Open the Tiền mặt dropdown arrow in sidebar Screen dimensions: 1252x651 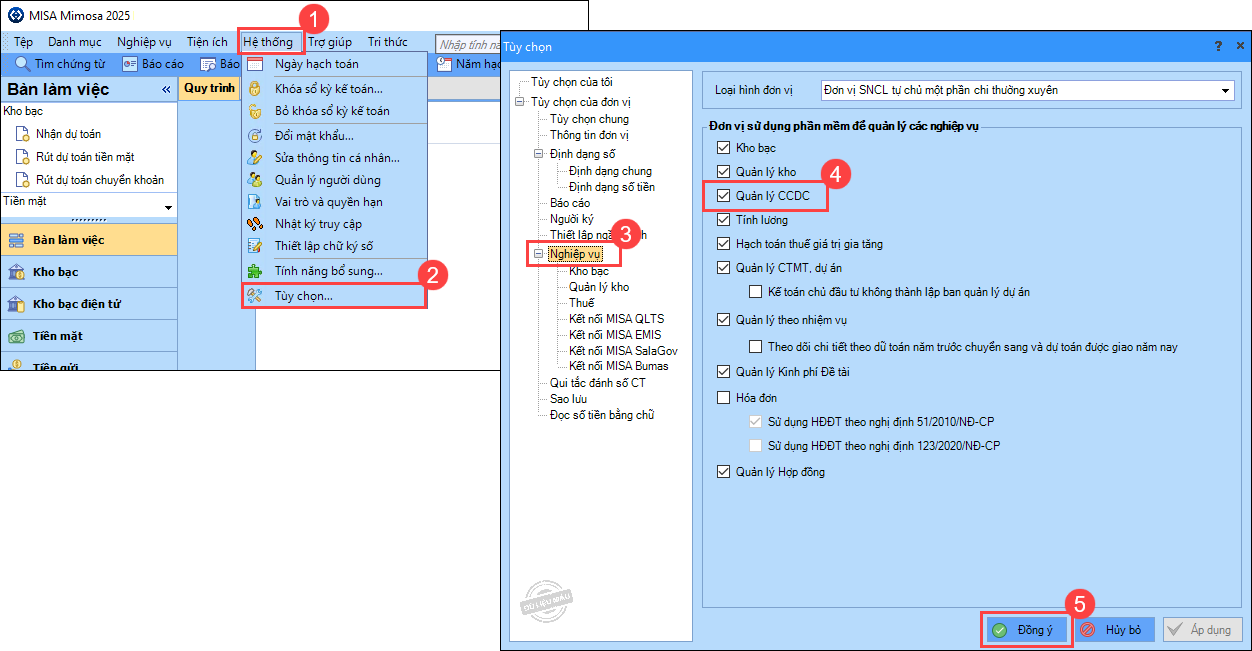(168, 207)
